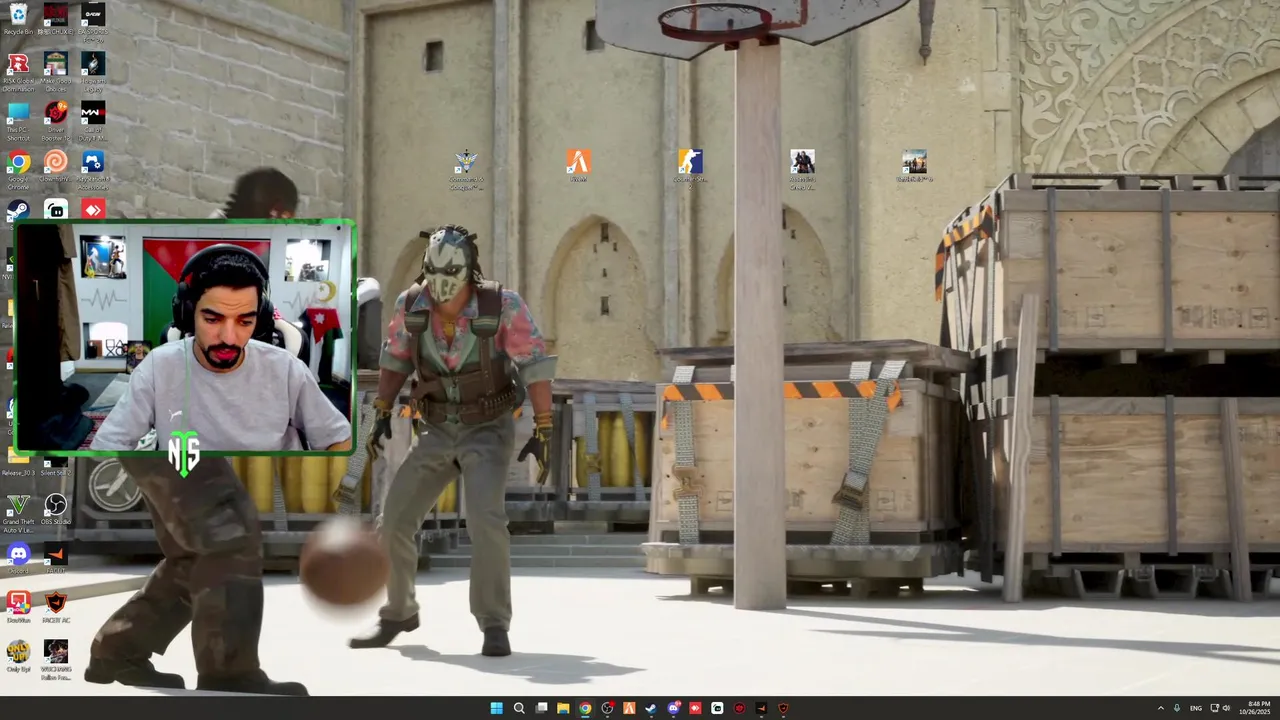Launch Only Up! desktop shortcut
Screen dimensions: 1280x720
18,655
